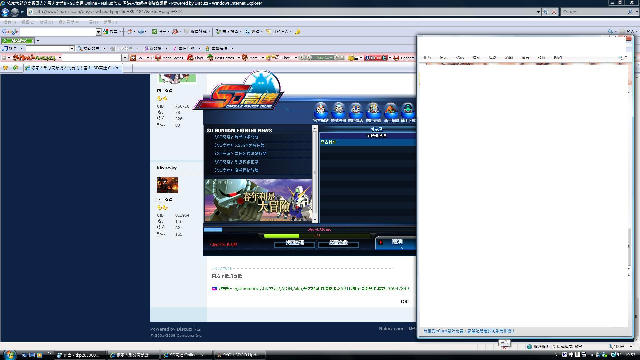Open the first news headline in the launcher list
This screenshot has height=360, width=640.
(x=236, y=137)
